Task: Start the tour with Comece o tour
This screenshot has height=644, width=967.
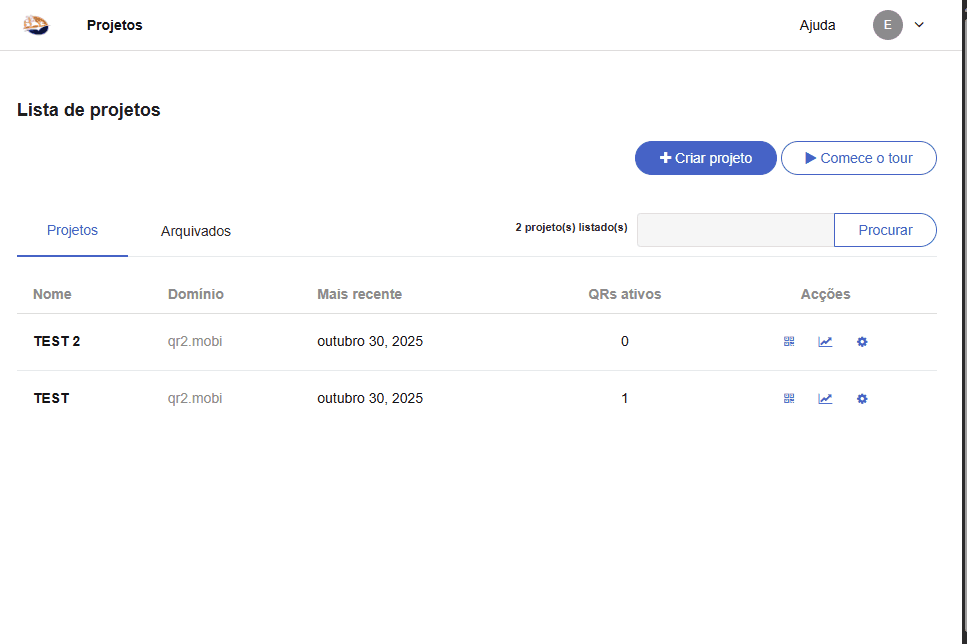Action: (x=858, y=158)
